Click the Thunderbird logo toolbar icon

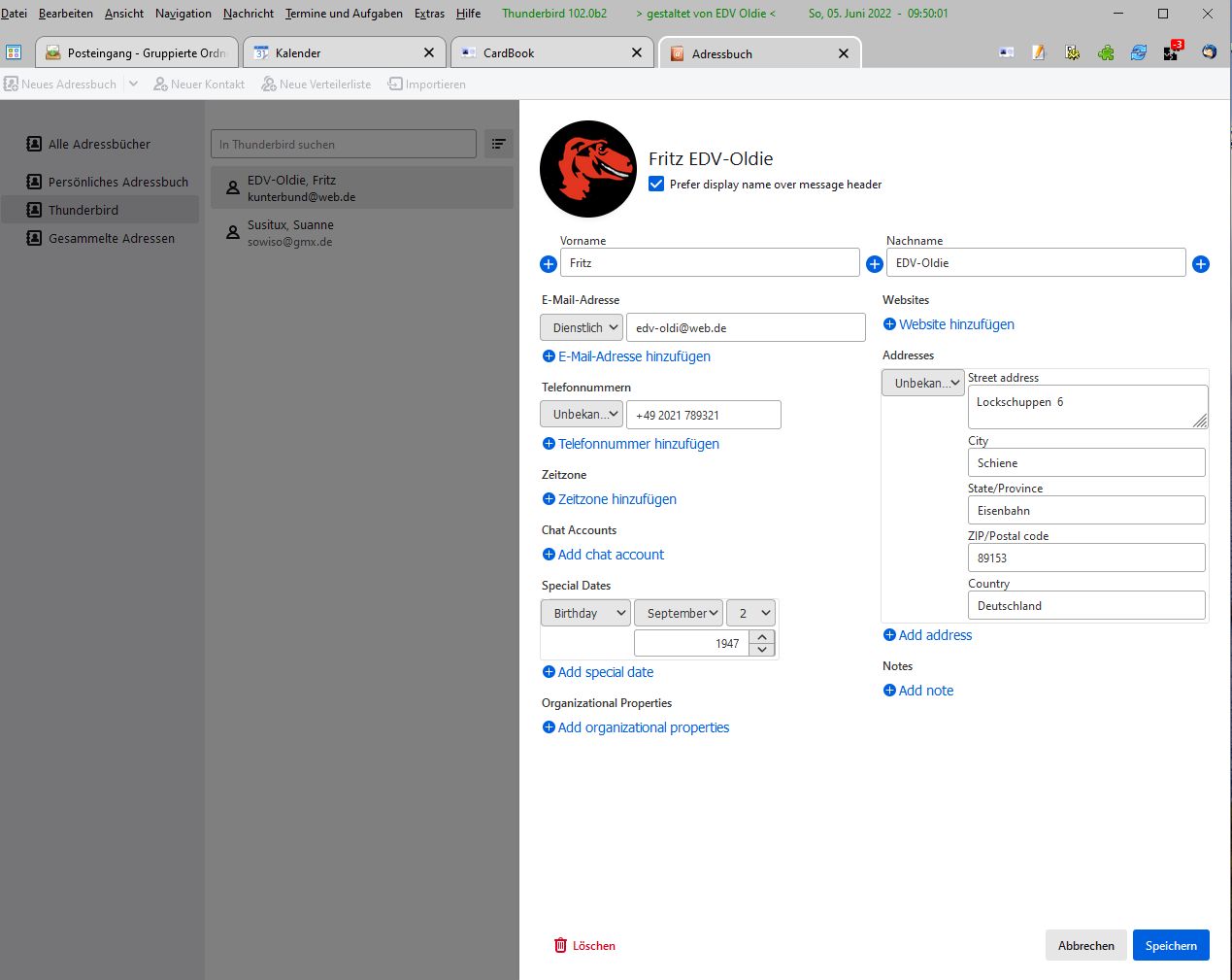pos(1209,52)
